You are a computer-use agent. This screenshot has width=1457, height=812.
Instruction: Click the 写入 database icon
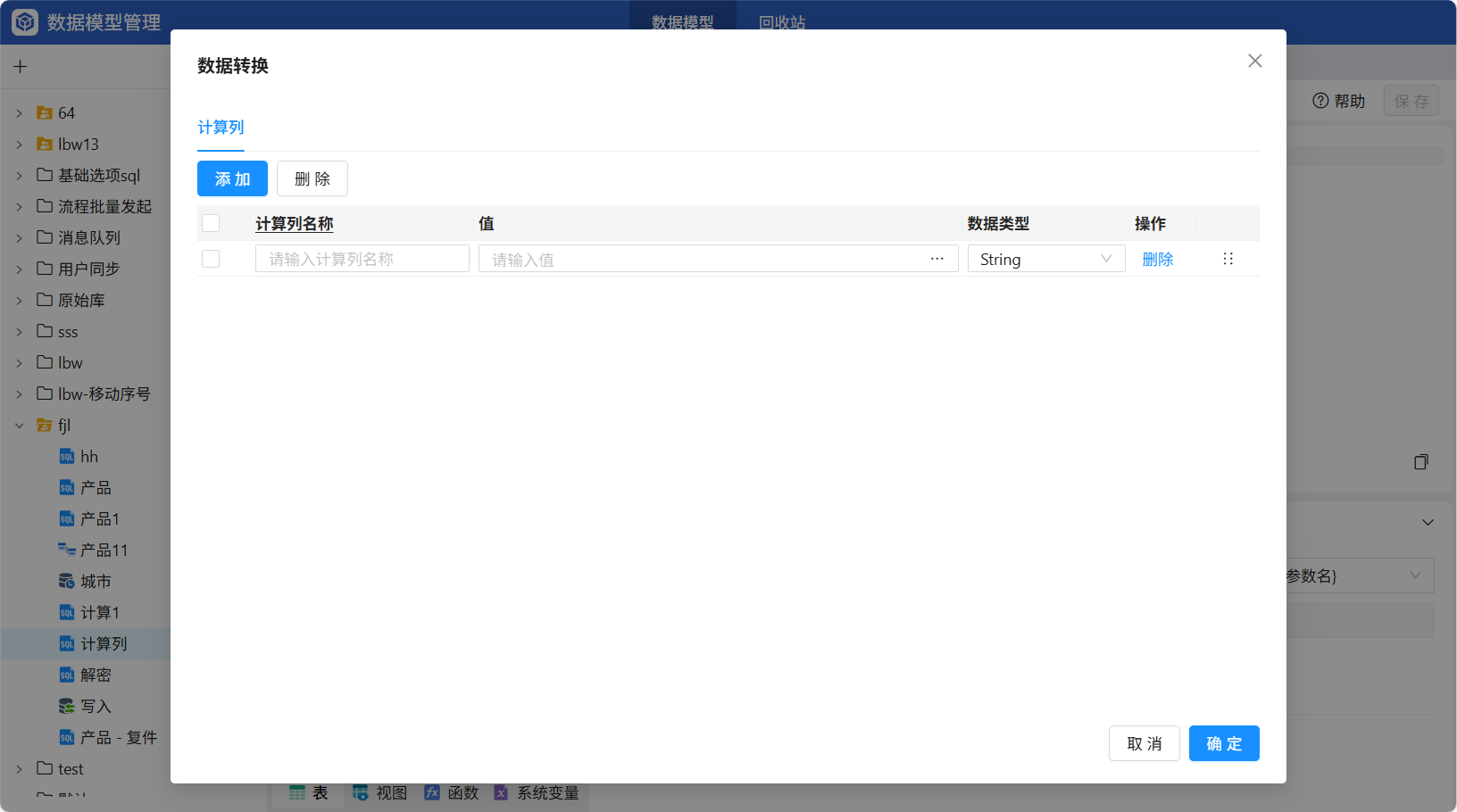pyautogui.click(x=67, y=707)
